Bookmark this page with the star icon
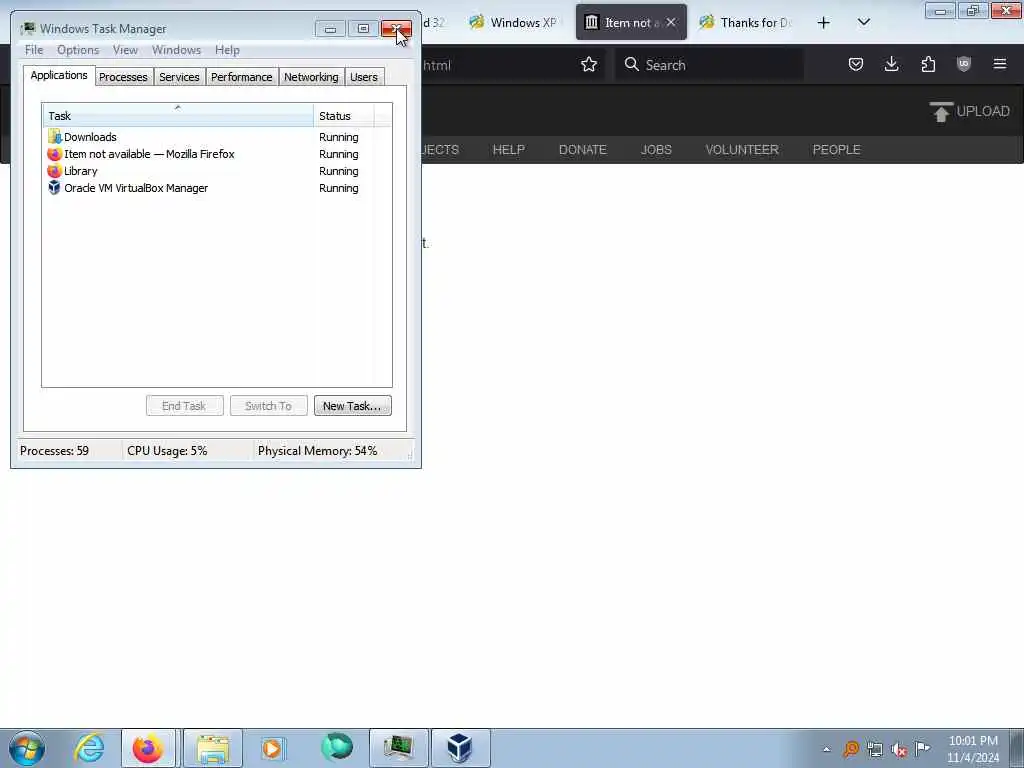1024x768 pixels. (x=588, y=65)
